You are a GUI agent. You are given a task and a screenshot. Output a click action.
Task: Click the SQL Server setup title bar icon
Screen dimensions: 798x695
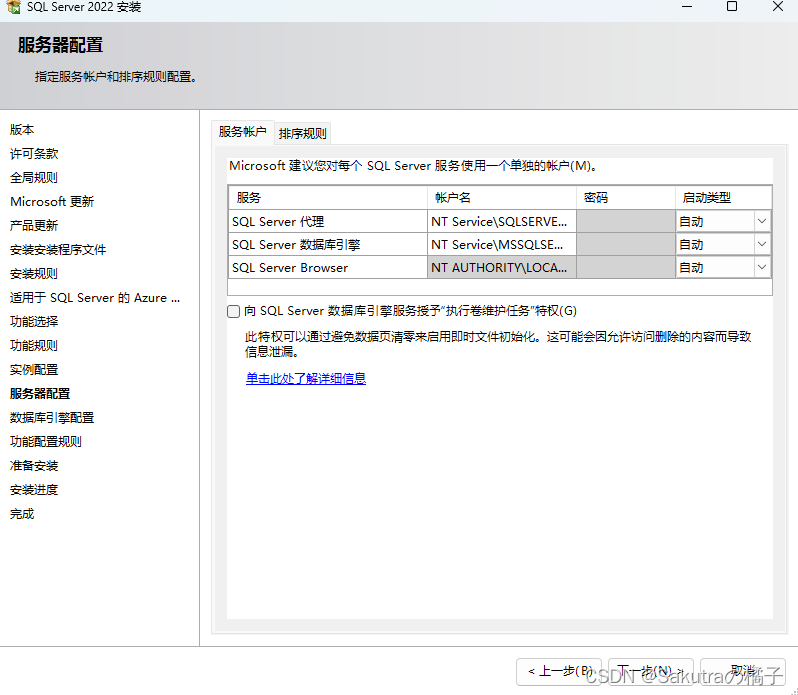(x=14, y=7)
